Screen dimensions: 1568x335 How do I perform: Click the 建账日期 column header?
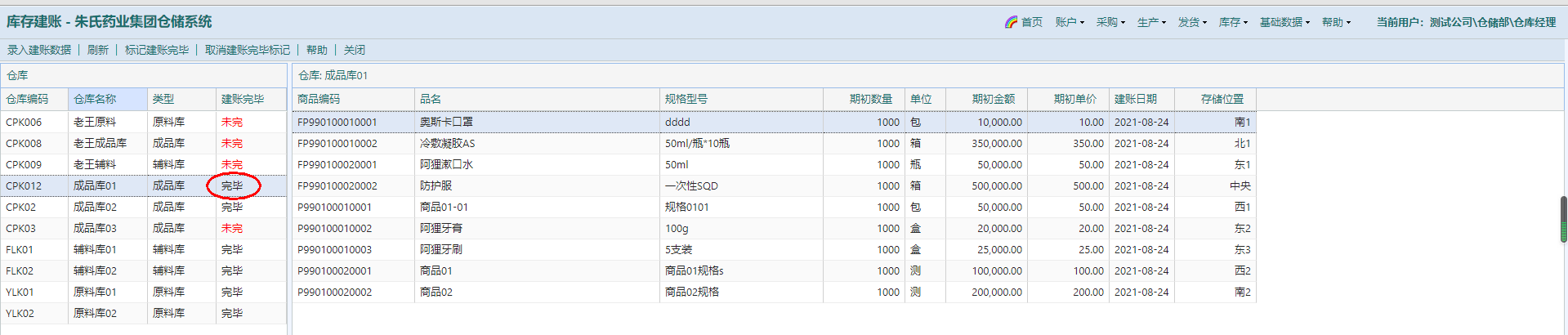1136,99
